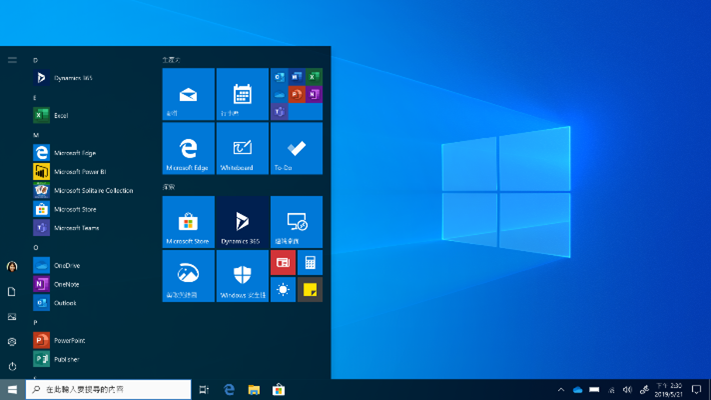Expand the Start menu hamburger navigation
711x400 pixels.
pos(12,60)
